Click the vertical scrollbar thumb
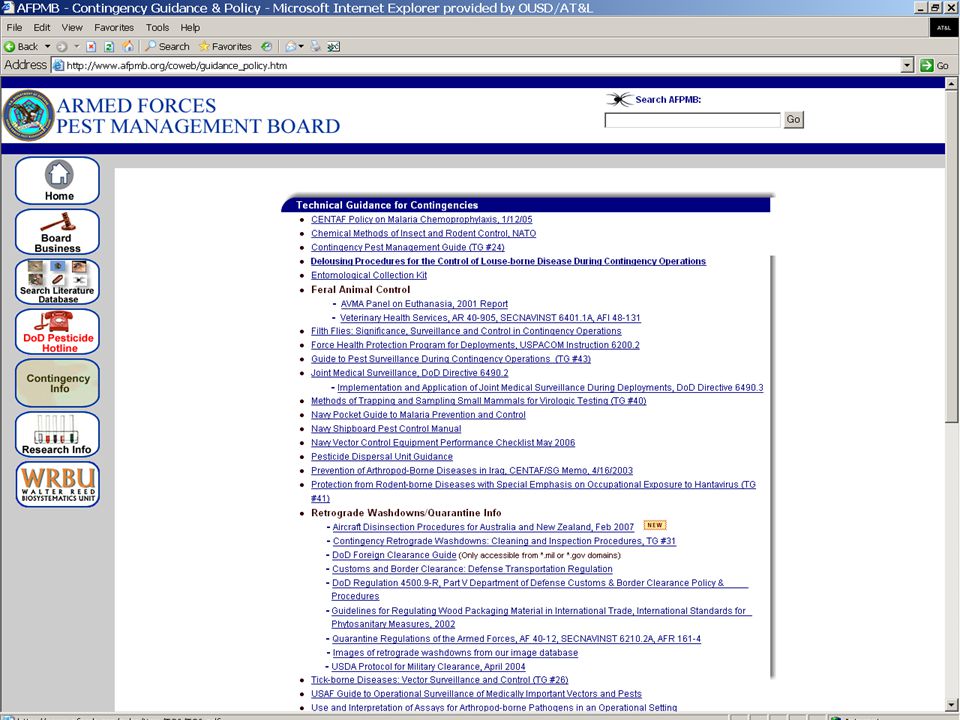960x720 pixels. point(951,256)
